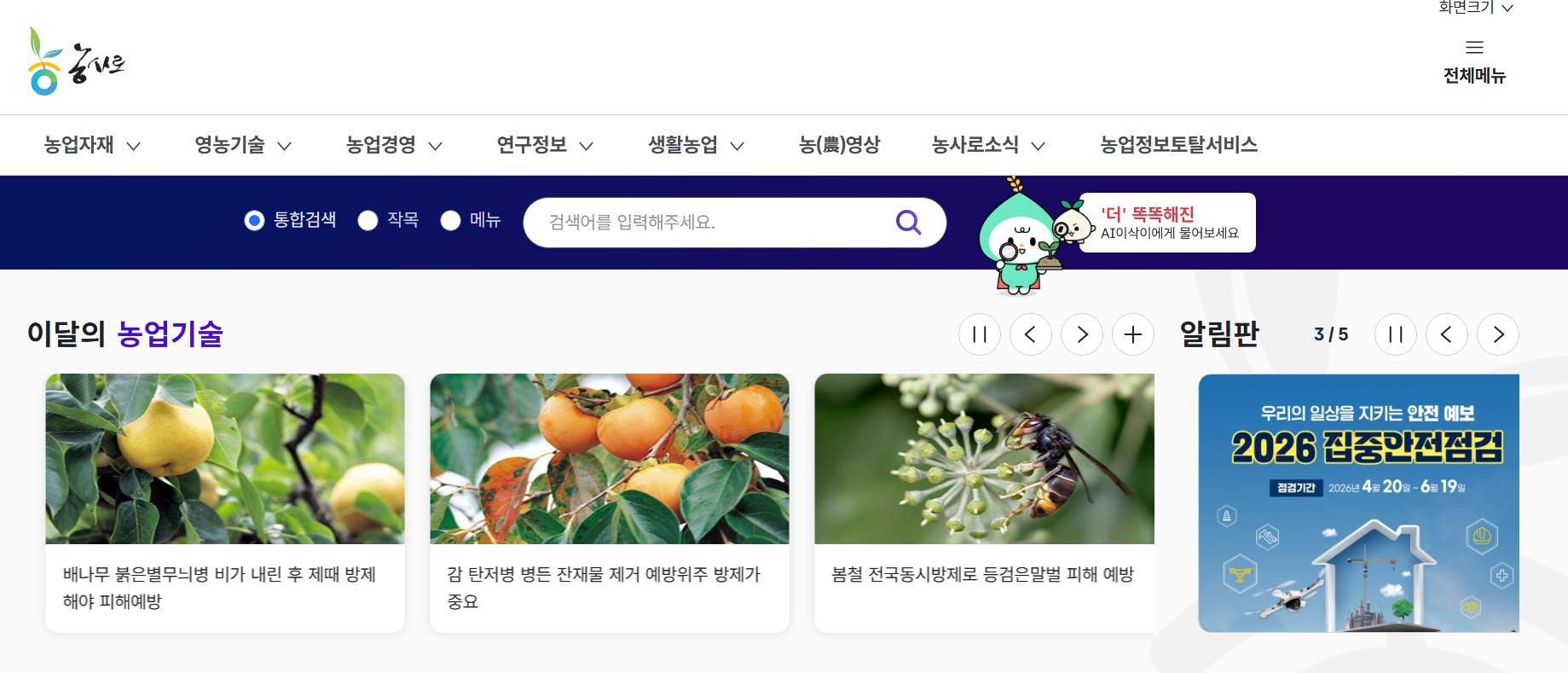Pause the 알림판 banner rotation
The width and height of the screenshot is (1568, 673).
point(1396,334)
